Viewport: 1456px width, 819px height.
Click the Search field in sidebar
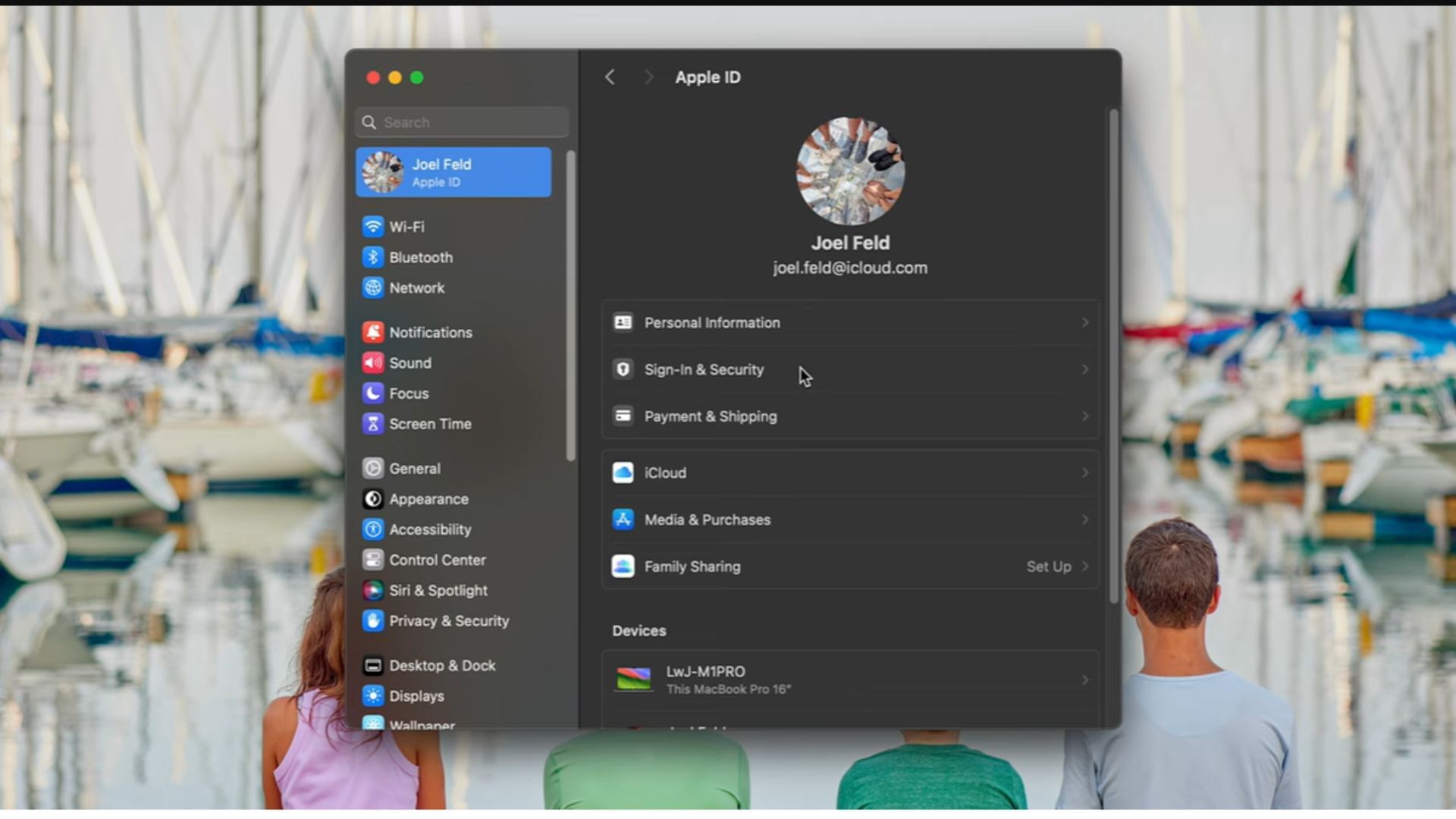click(x=462, y=122)
